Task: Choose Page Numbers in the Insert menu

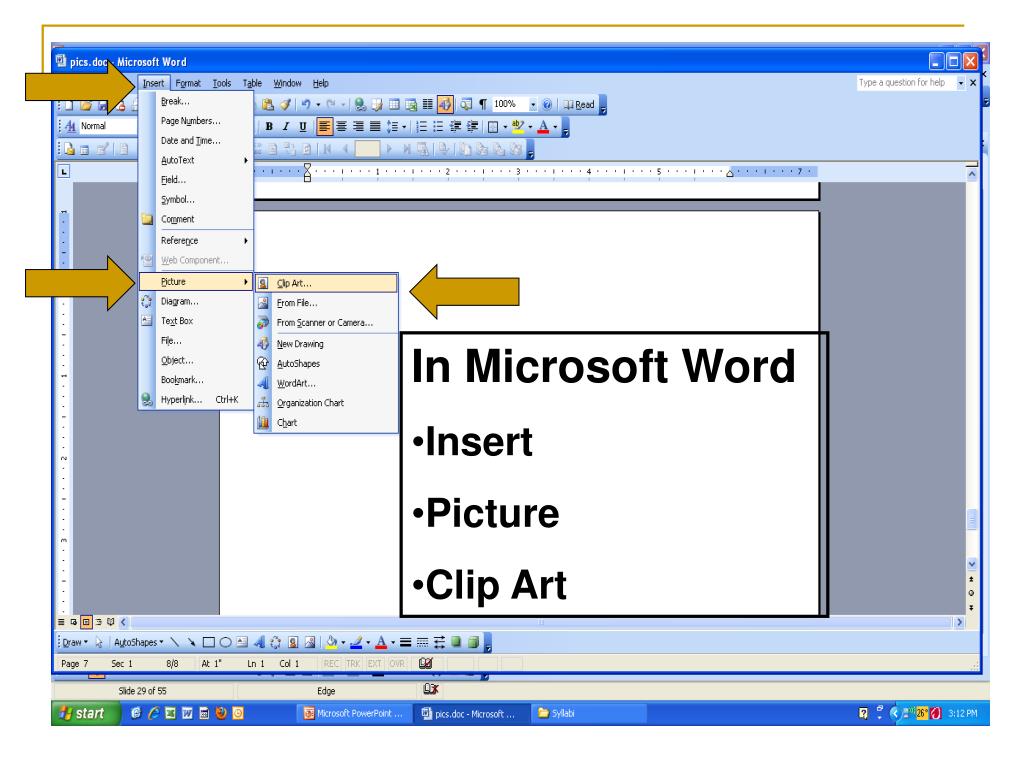Action: 196,121
